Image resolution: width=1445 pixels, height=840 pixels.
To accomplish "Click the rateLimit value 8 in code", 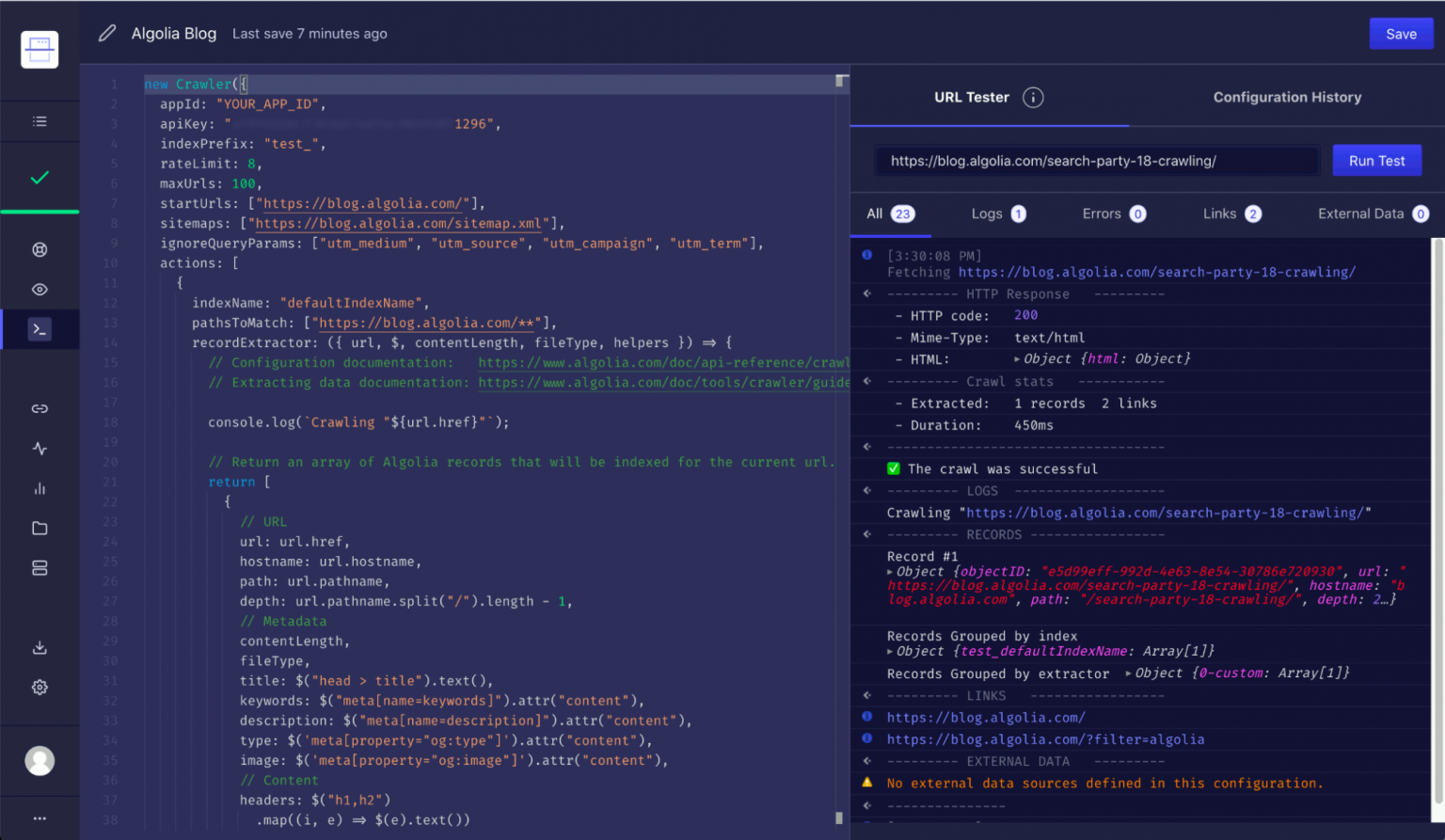I will coord(251,164).
